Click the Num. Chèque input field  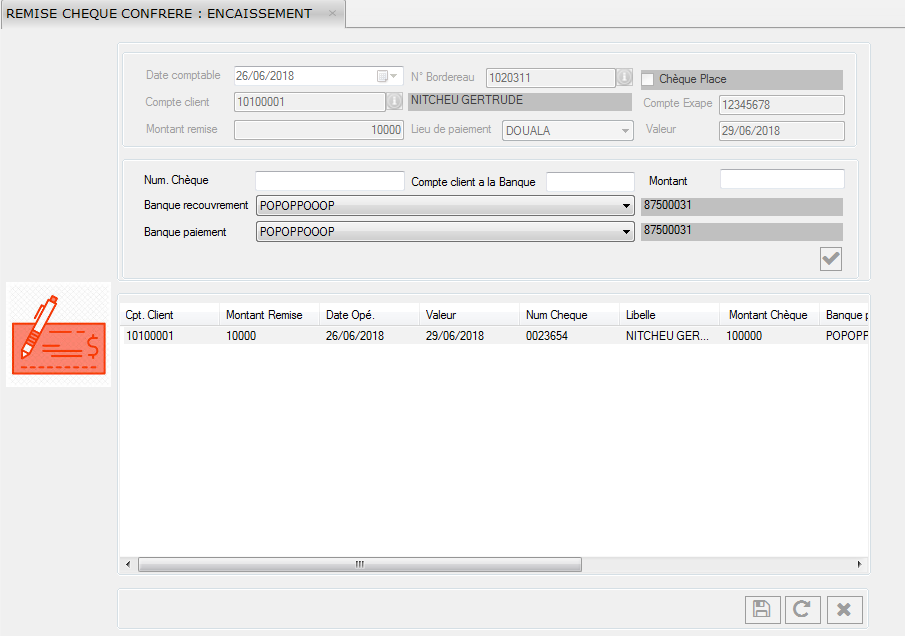329,181
